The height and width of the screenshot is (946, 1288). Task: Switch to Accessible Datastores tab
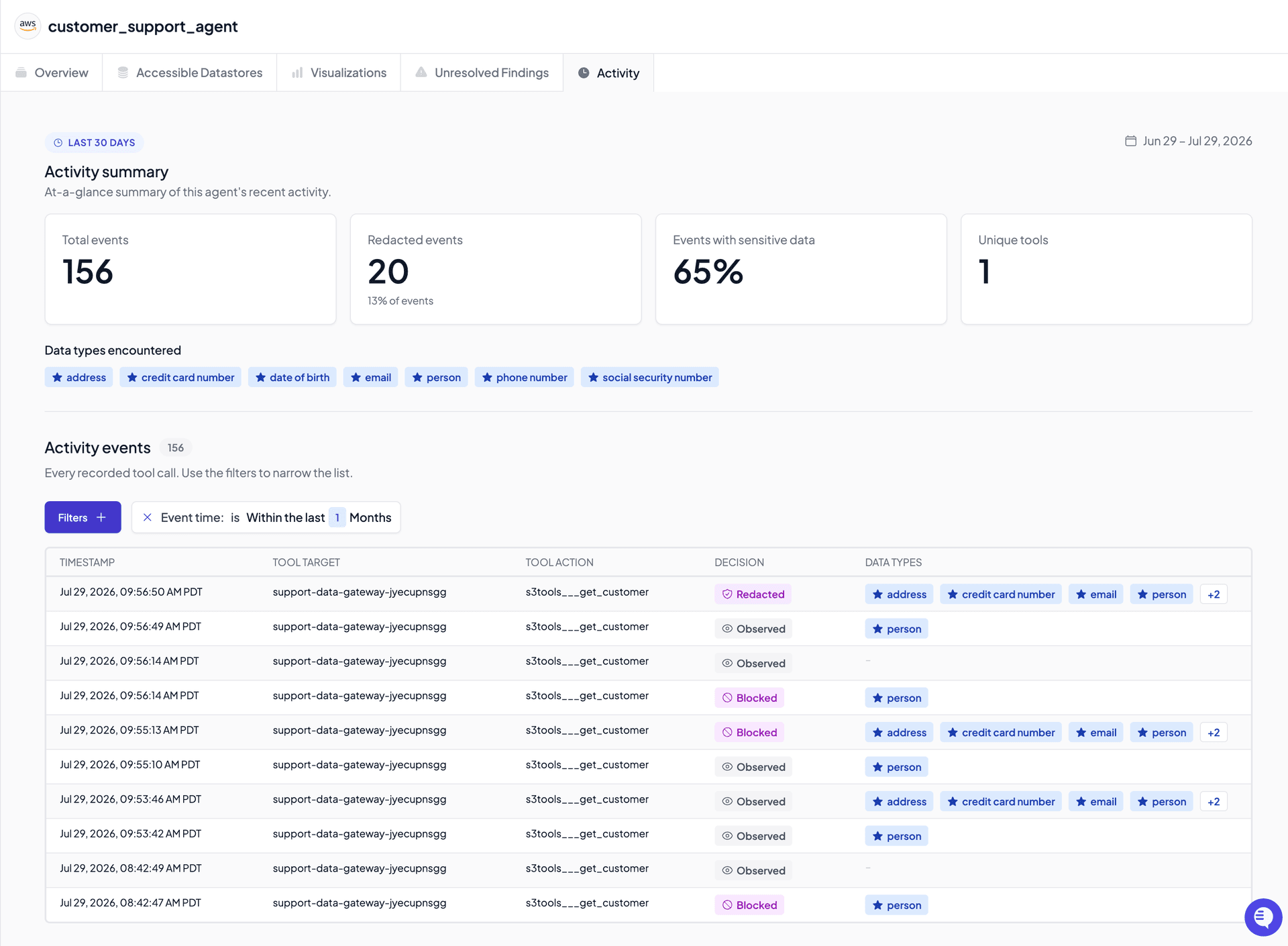pos(190,72)
